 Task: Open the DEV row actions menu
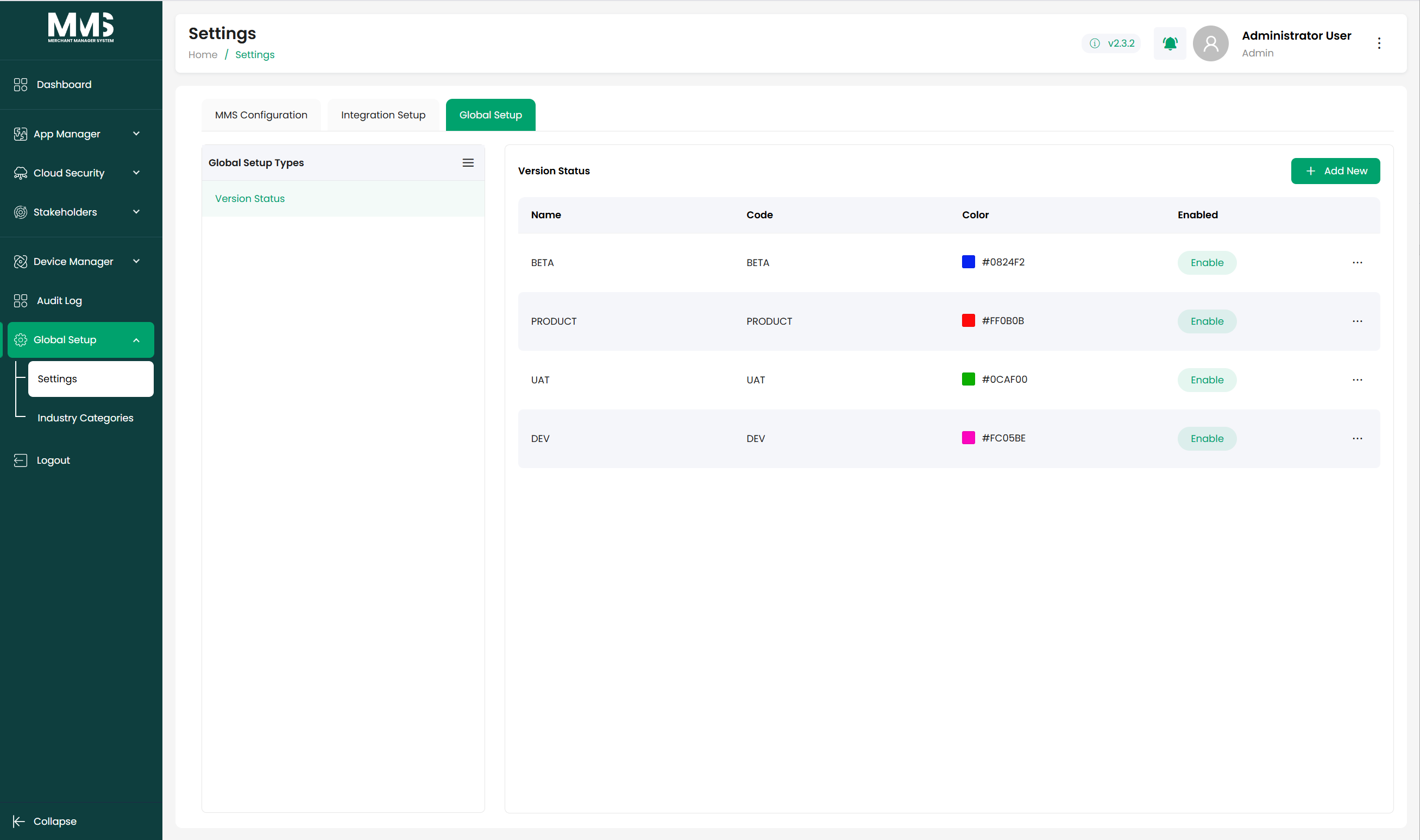[x=1357, y=439]
